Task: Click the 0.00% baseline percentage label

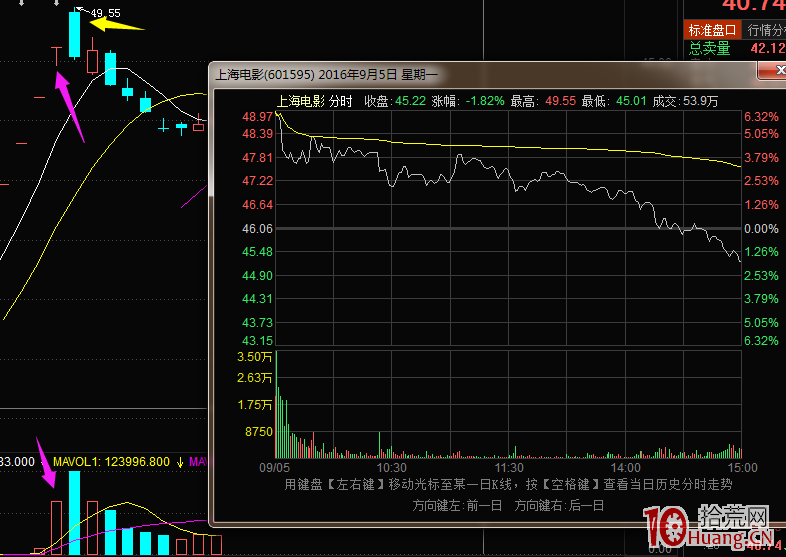Action: coord(761,229)
